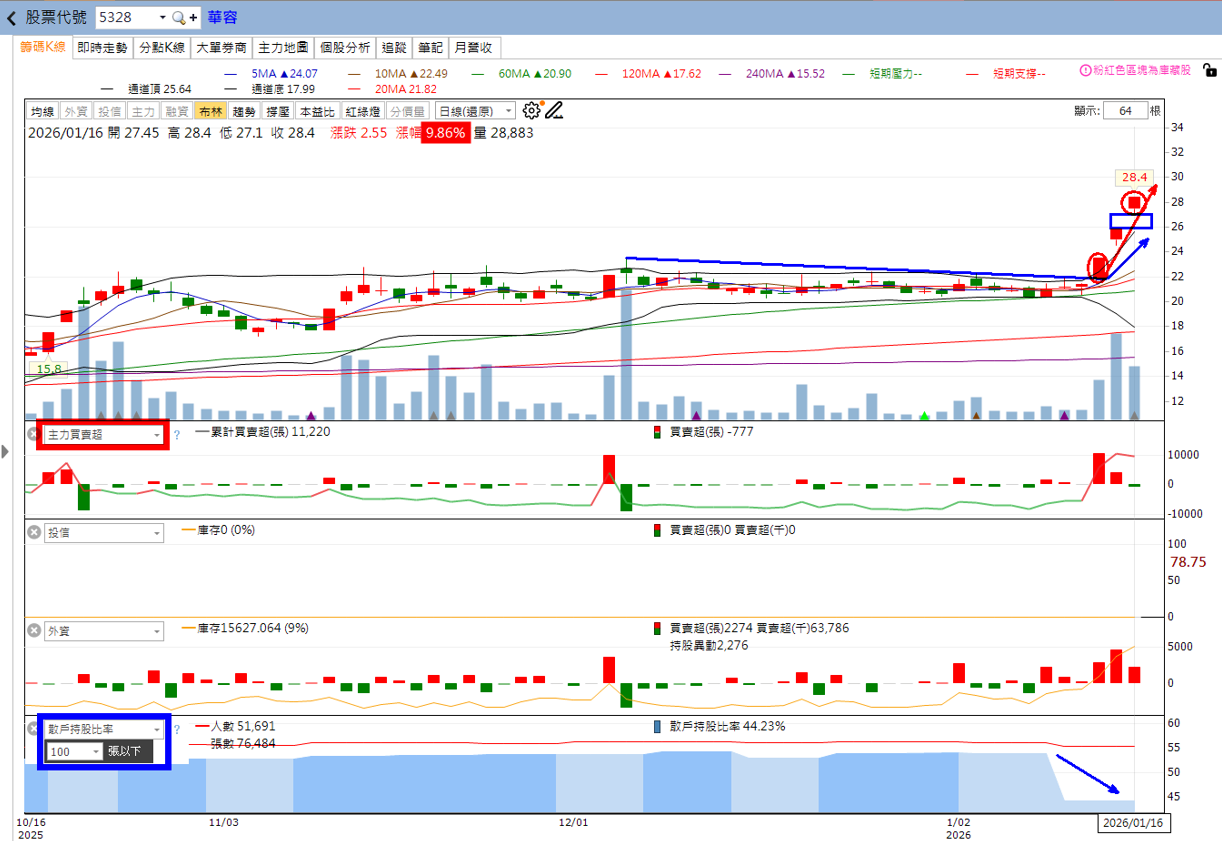Toggle the padlock icon at top right

(x=1209, y=71)
